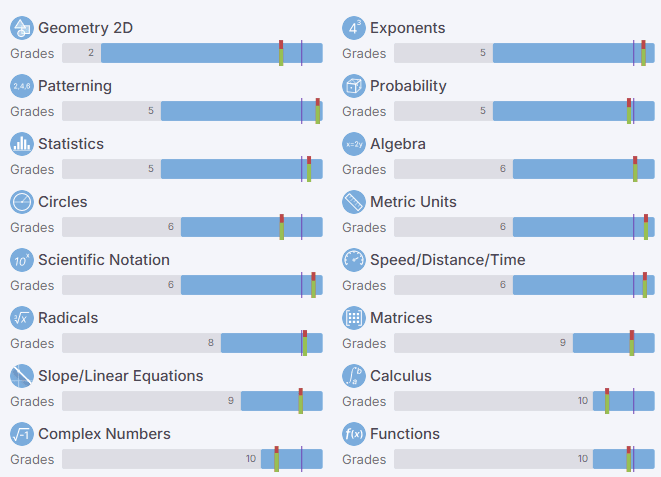661x477 pixels.
Task: Click the Calculus grades progress bar
Action: coord(524,401)
